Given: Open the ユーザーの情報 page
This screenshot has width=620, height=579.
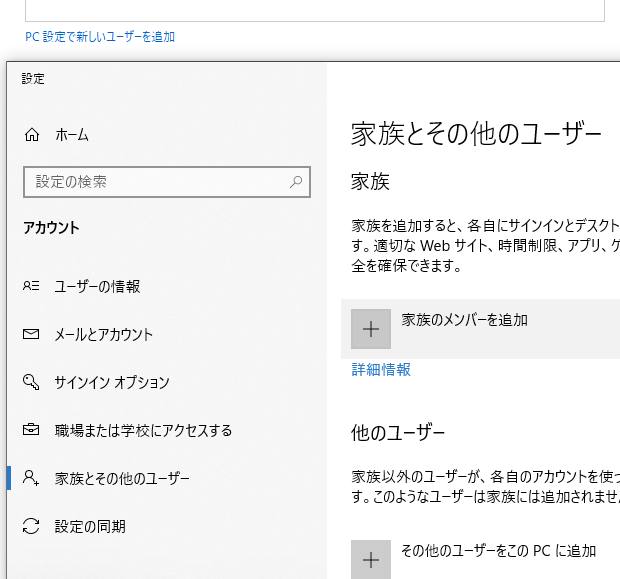Looking at the screenshot, I should coord(97,286).
